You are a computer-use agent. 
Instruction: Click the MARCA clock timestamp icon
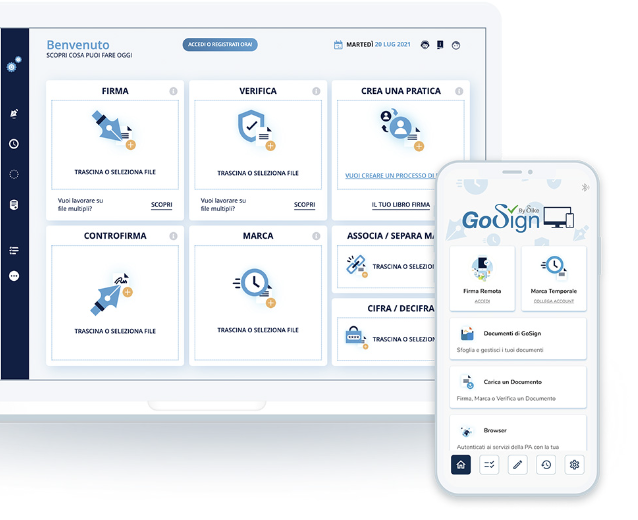pyautogui.click(x=254, y=287)
